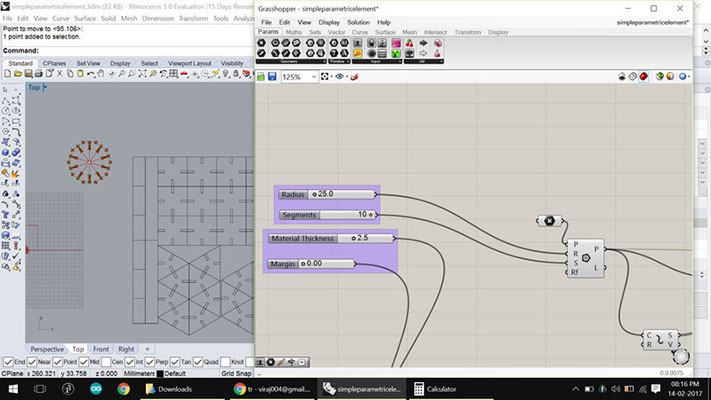The height and width of the screenshot is (400, 711).
Task: Expand the Primitive panel plus button
Action: tap(348, 61)
